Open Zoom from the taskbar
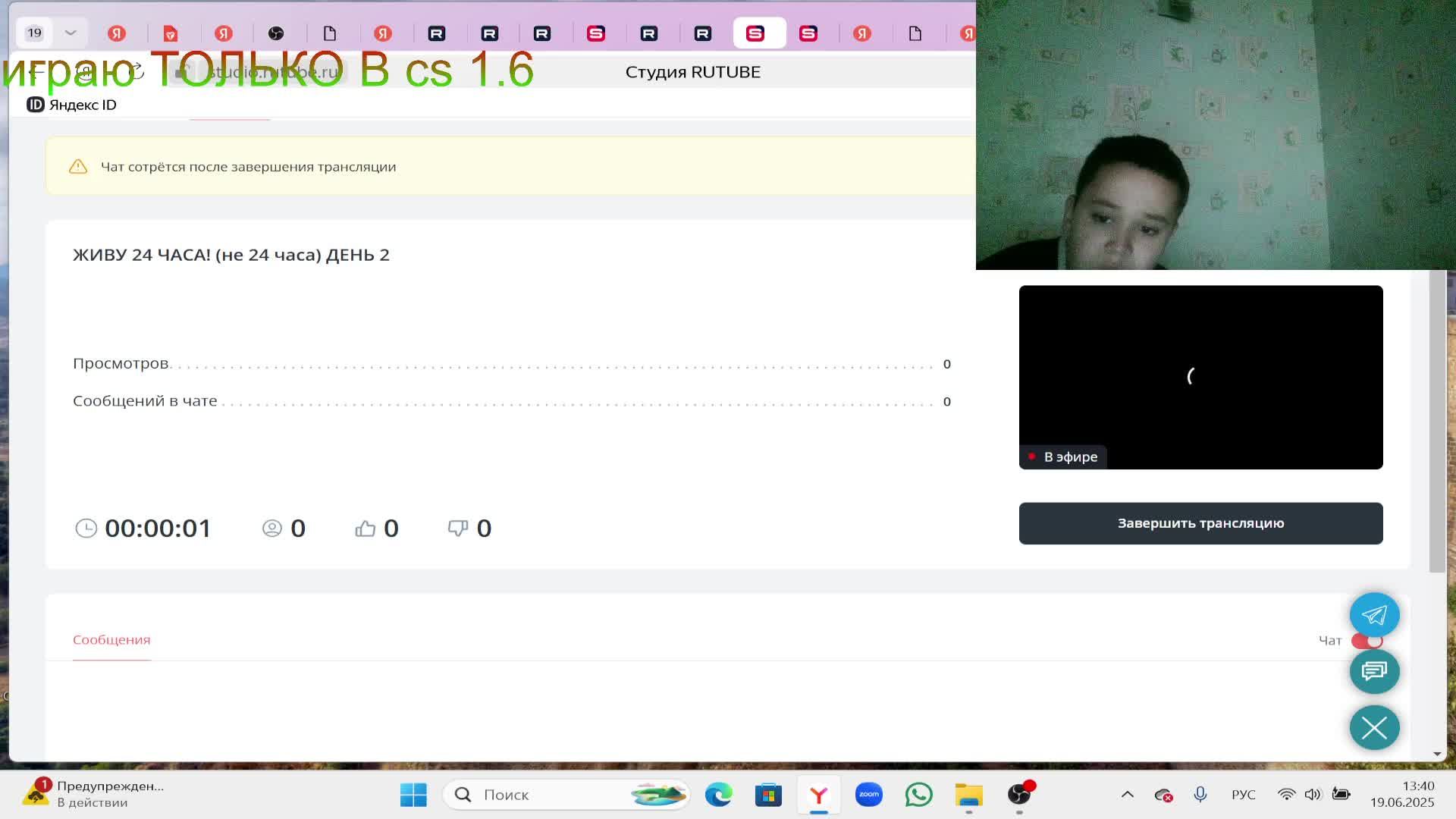Image resolution: width=1456 pixels, height=819 pixels. pyautogui.click(x=869, y=795)
